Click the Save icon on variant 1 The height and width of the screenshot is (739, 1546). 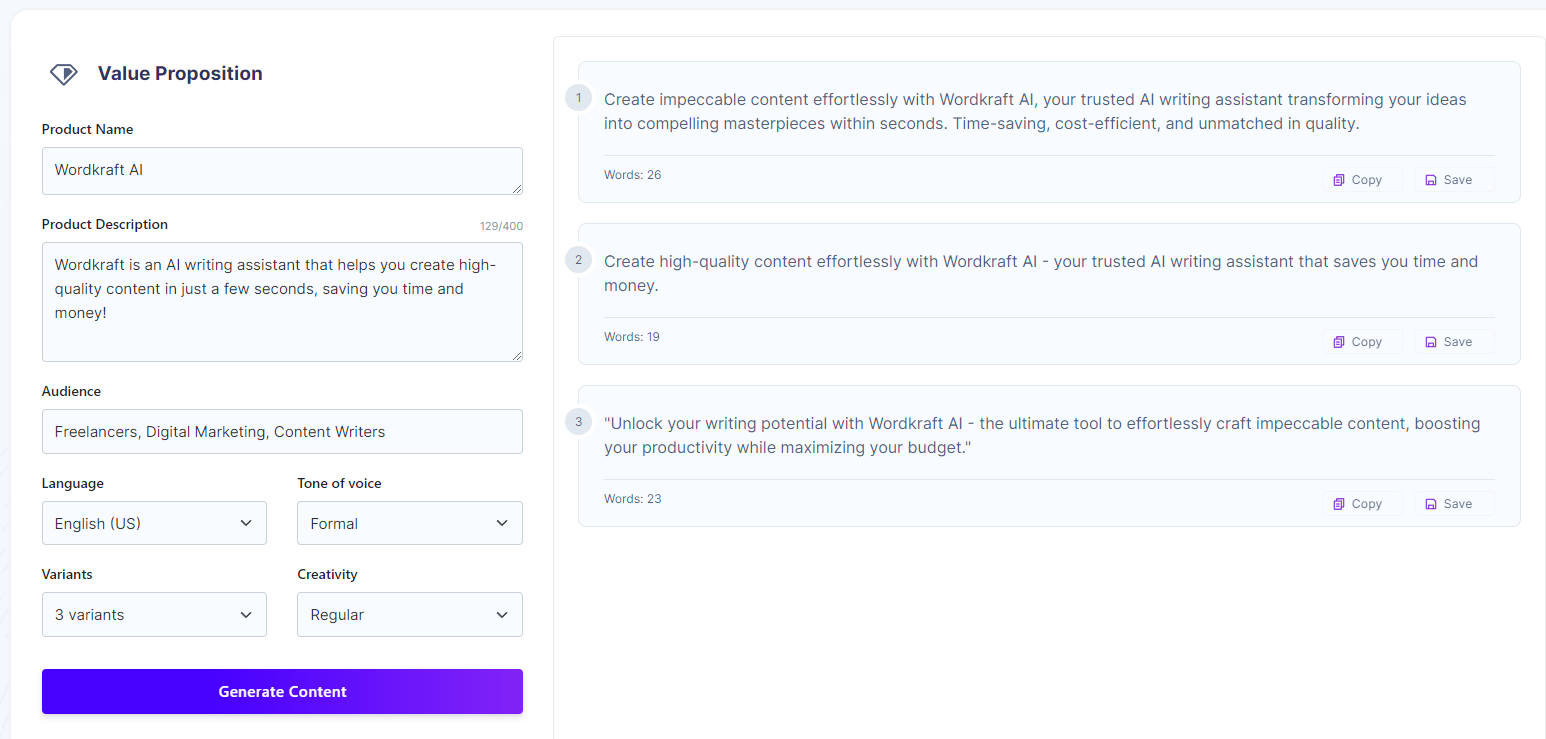(x=1430, y=178)
